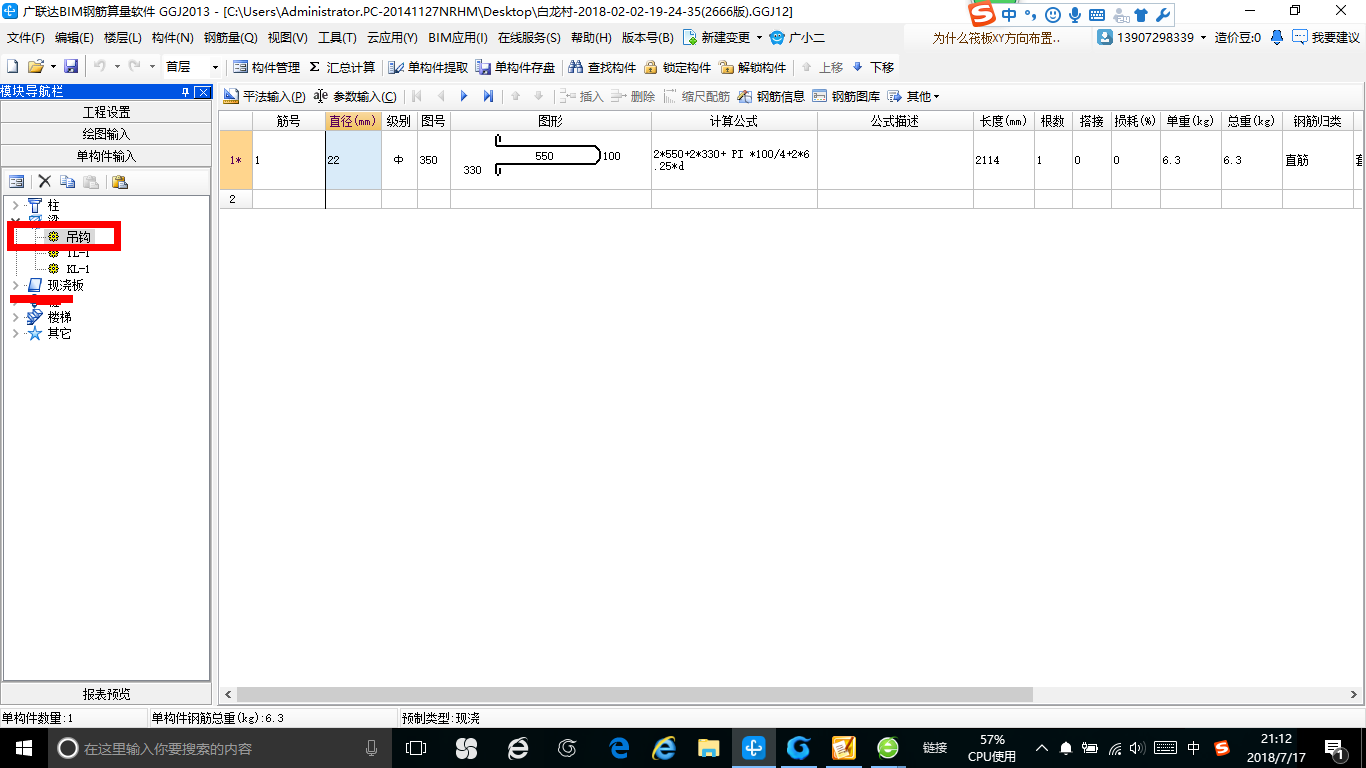
Task: Go to next record arrow
Action: [x=464, y=97]
